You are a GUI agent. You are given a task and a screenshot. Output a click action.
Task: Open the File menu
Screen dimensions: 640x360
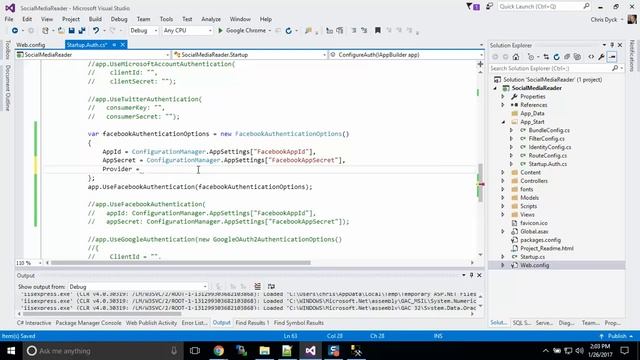[x=9, y=19]
